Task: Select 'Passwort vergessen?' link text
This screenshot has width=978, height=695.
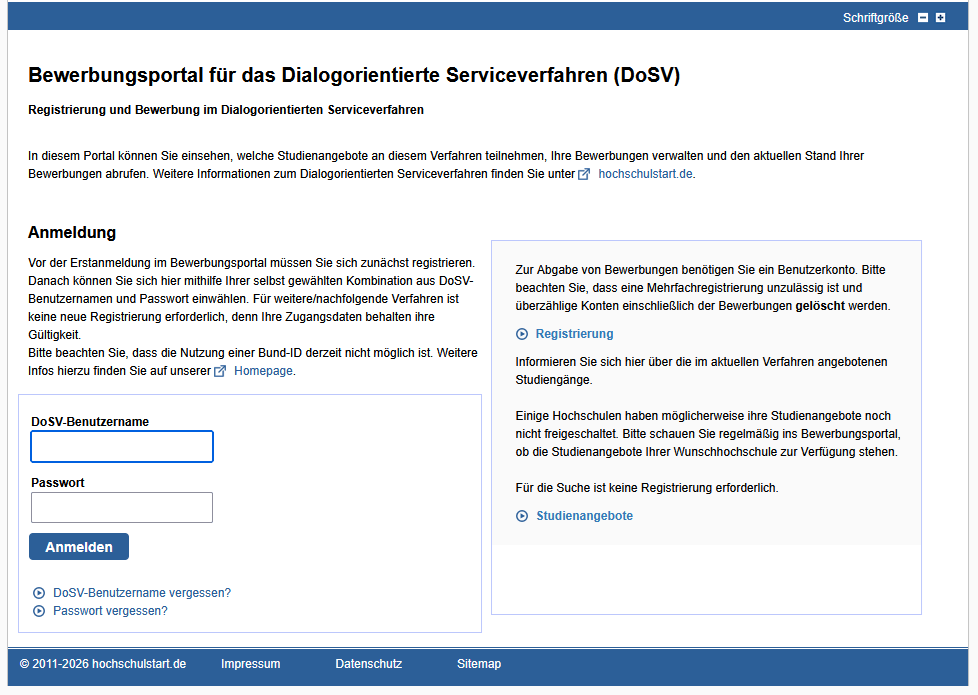Action: pos(110,611)
